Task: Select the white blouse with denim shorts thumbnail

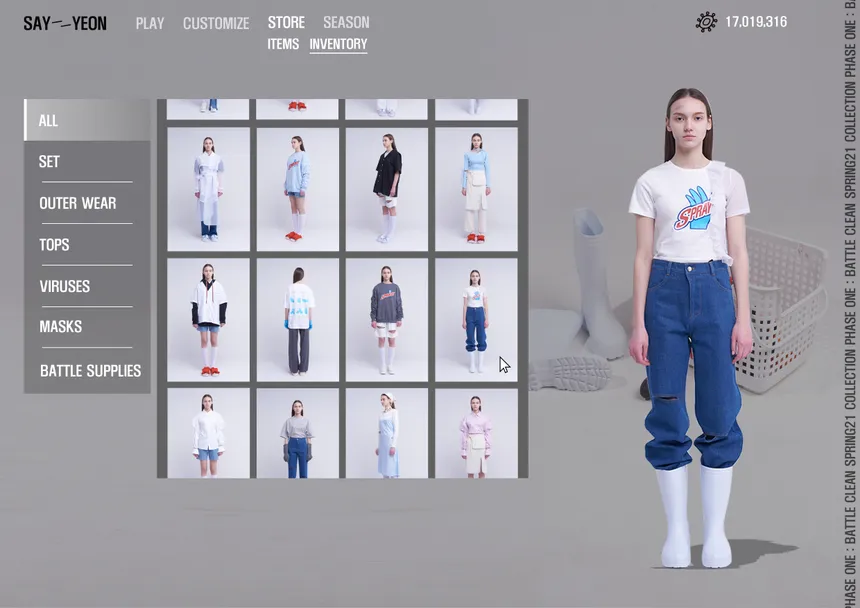Action: (208, 433)
